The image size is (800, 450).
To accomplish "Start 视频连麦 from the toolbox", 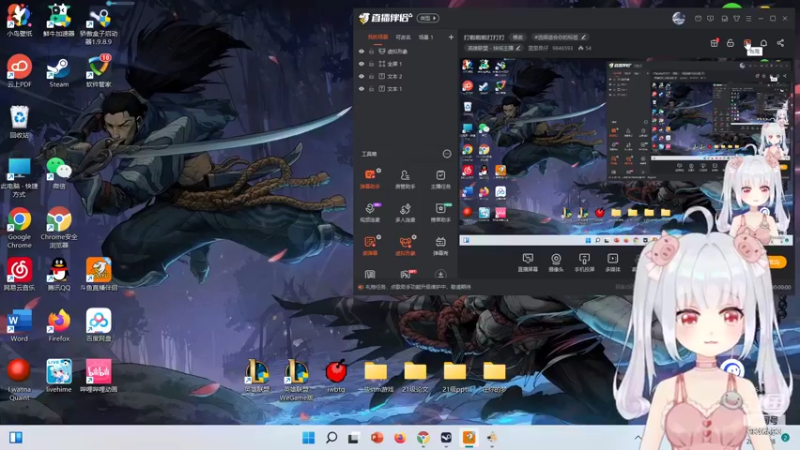I will coord(370,212).
